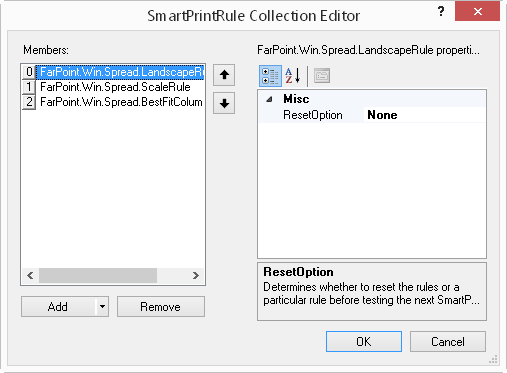The height and width of the screenshot is (373, 507).
Task: Click the Remove button
Action: (161, 306)
